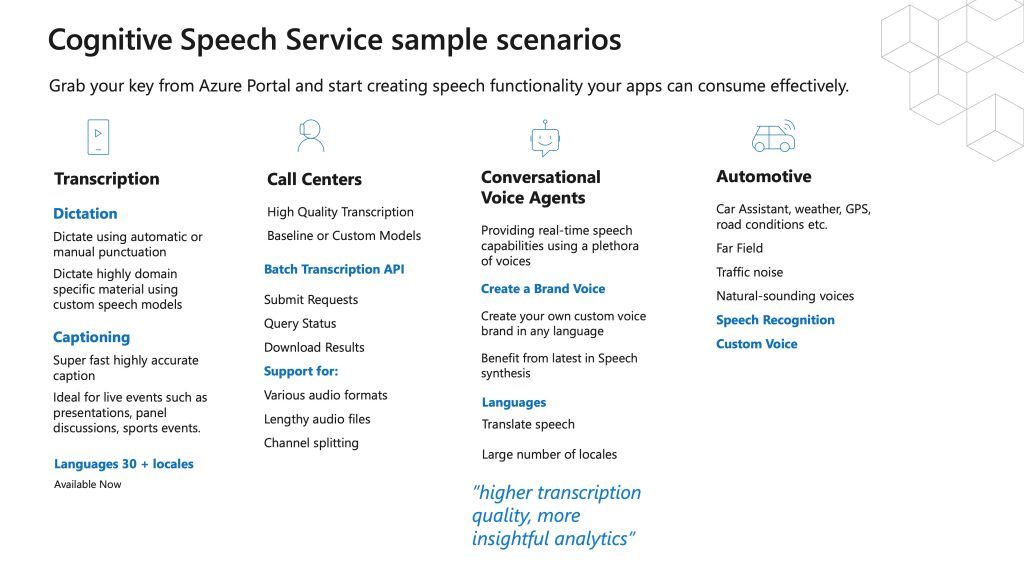
Task: Open the Dictation link
Action: click(x=85, y=214)
